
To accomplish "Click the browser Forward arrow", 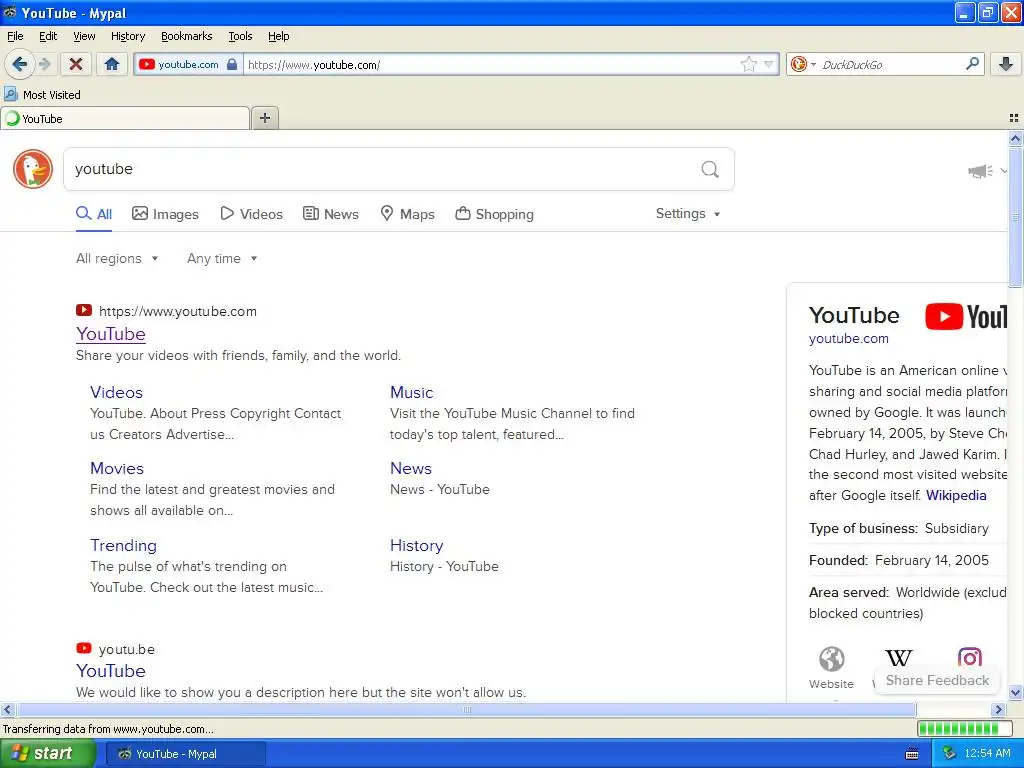I will point(44,64).
